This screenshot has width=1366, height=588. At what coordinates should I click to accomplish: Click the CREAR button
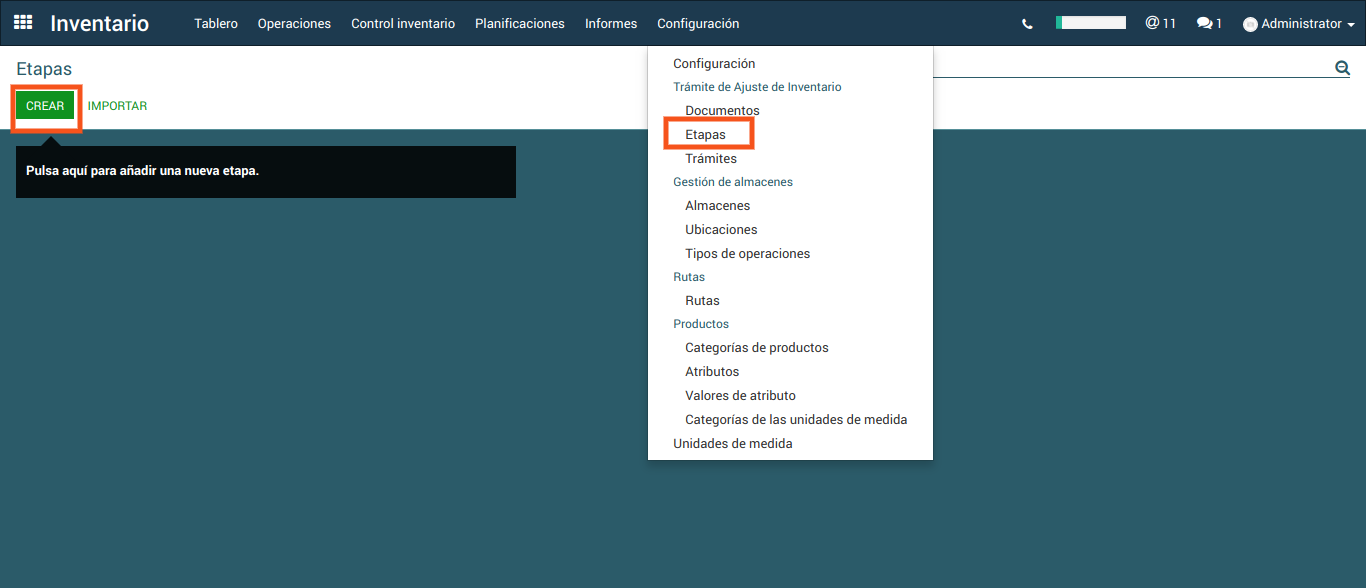[45, 106]
